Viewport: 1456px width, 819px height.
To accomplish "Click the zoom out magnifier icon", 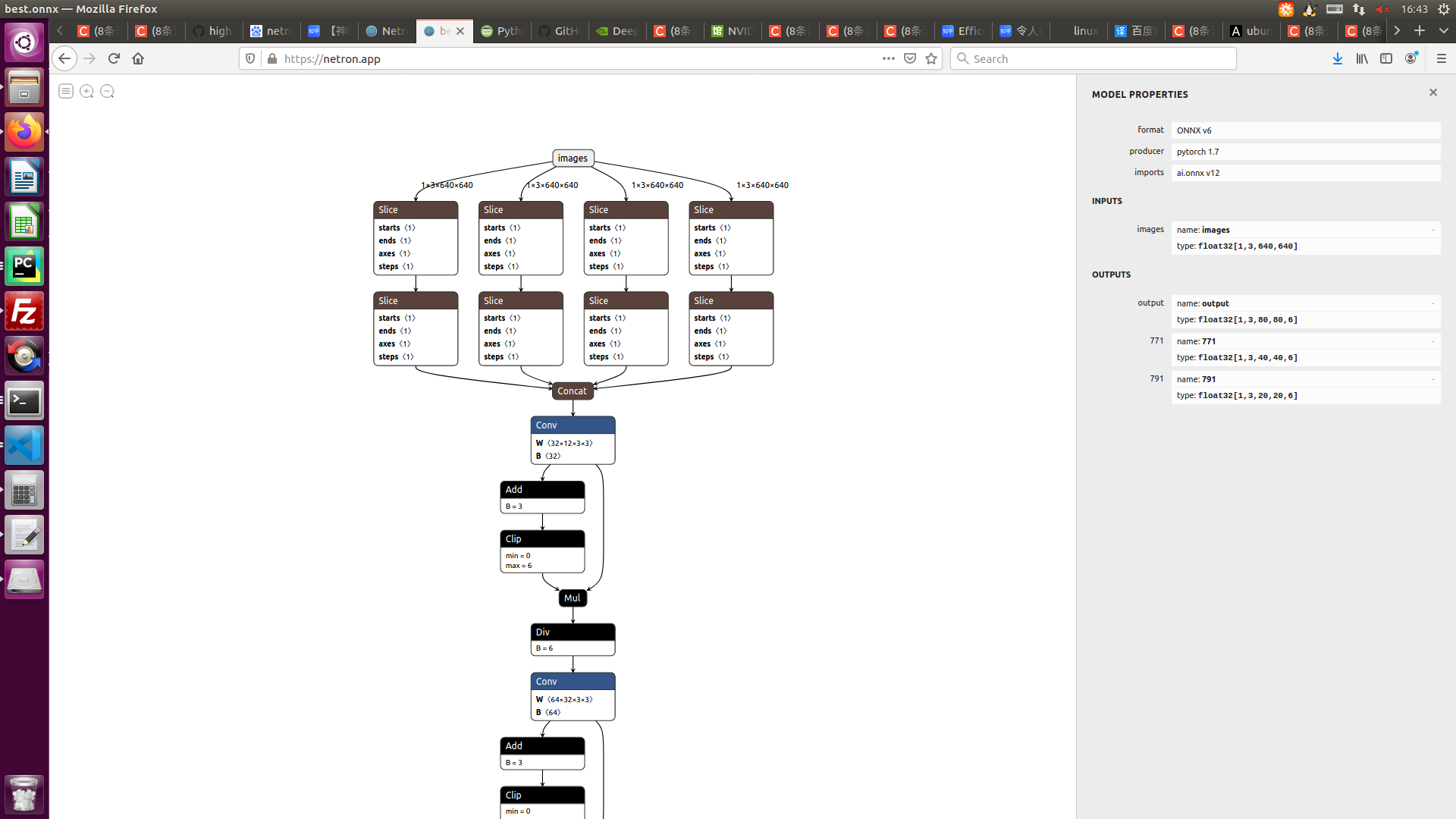I will [x=107, y=91].
